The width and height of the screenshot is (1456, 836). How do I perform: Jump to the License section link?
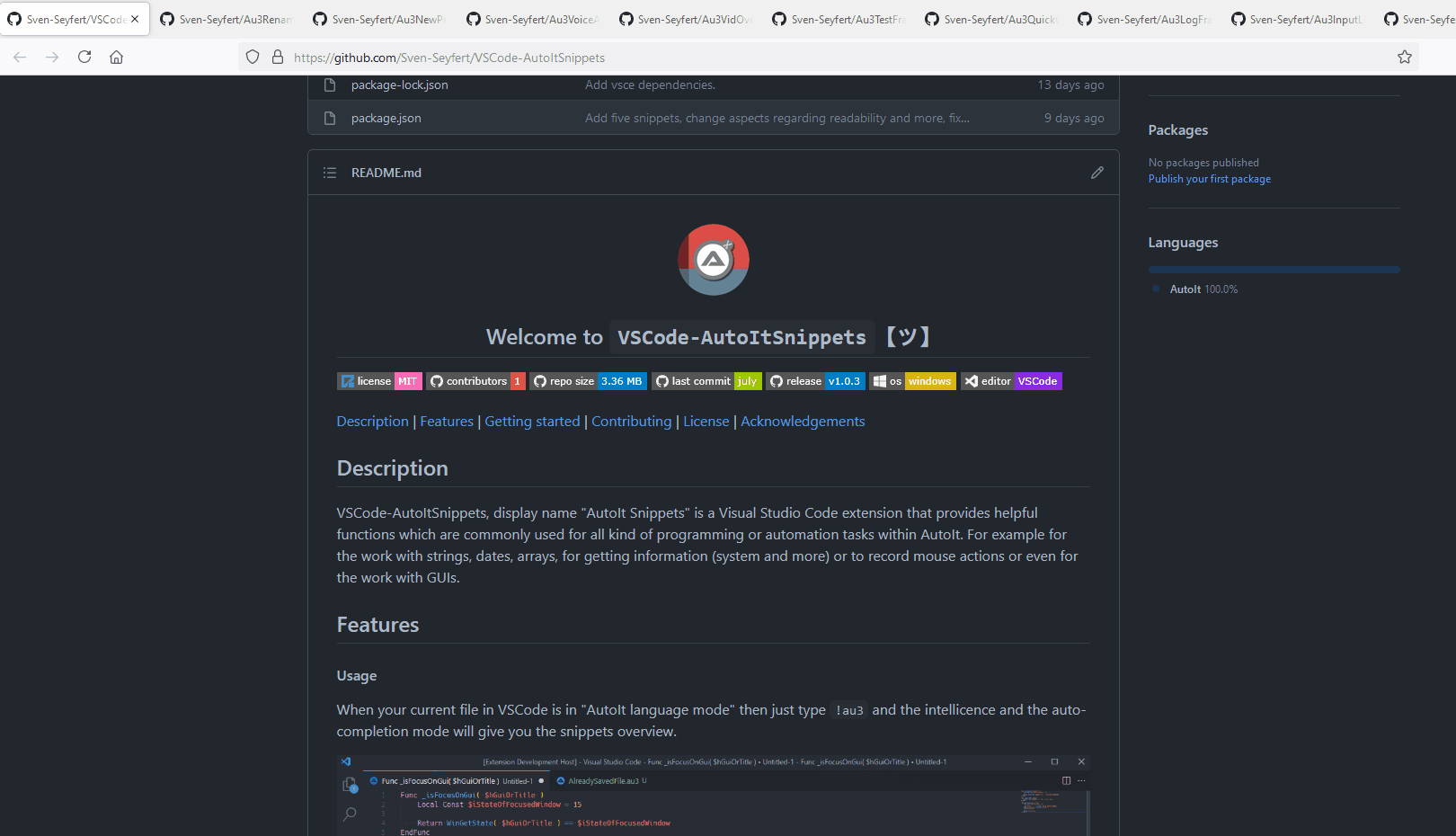tap(706, 421)
